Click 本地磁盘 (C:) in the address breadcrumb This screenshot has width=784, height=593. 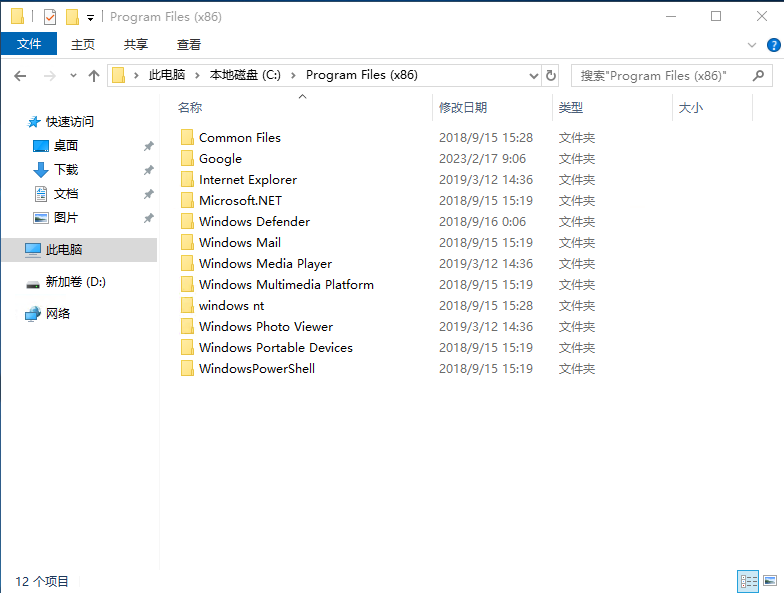(x=245, y=76)
